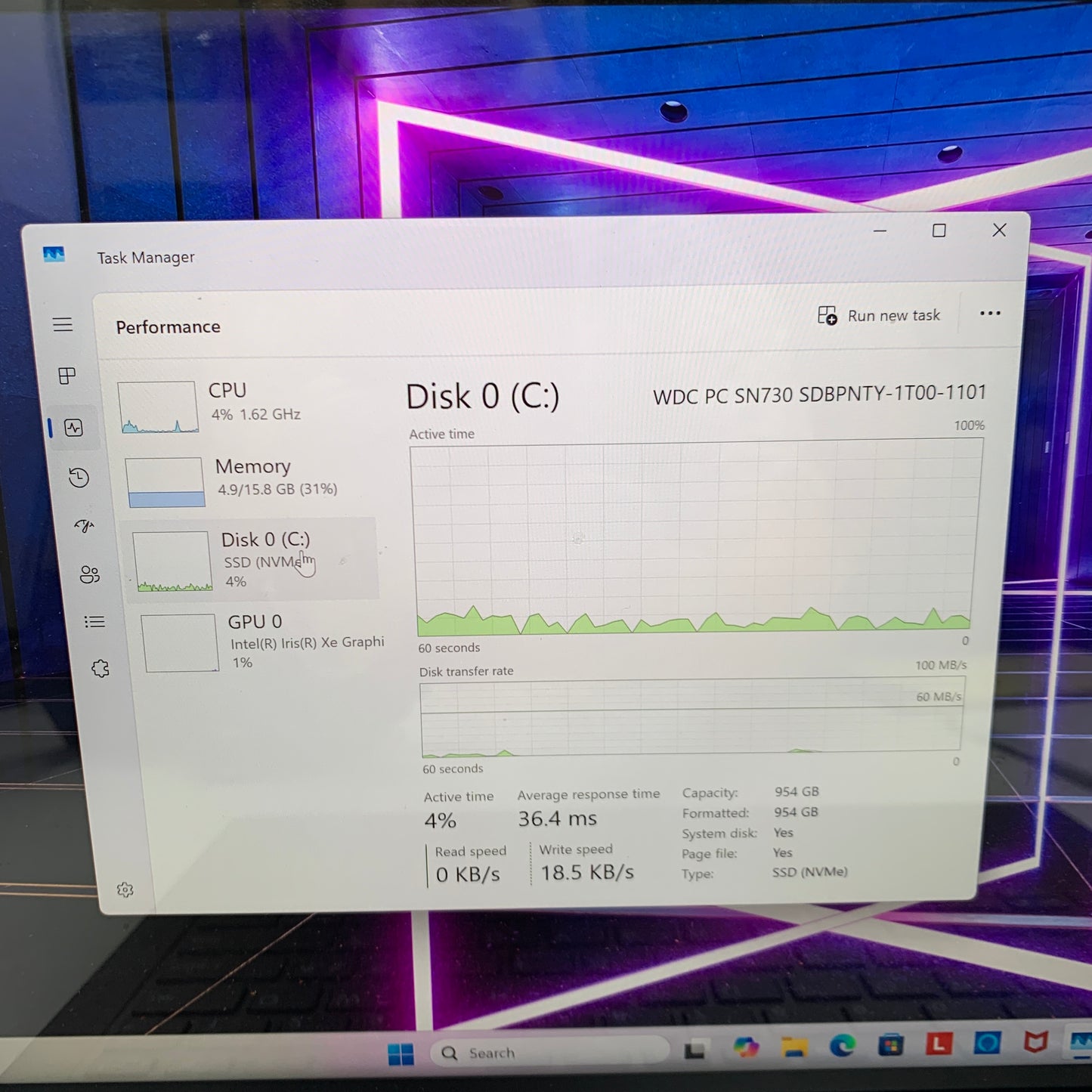Click the System disk Yes value
This screenshot has height=1092, width=1092.
(783, 832)
